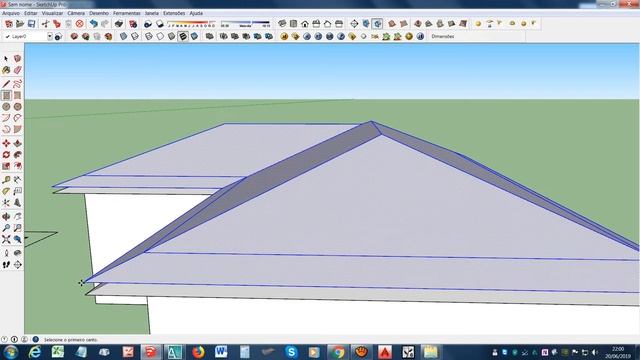Activate the Move tool

pos(6,143)
